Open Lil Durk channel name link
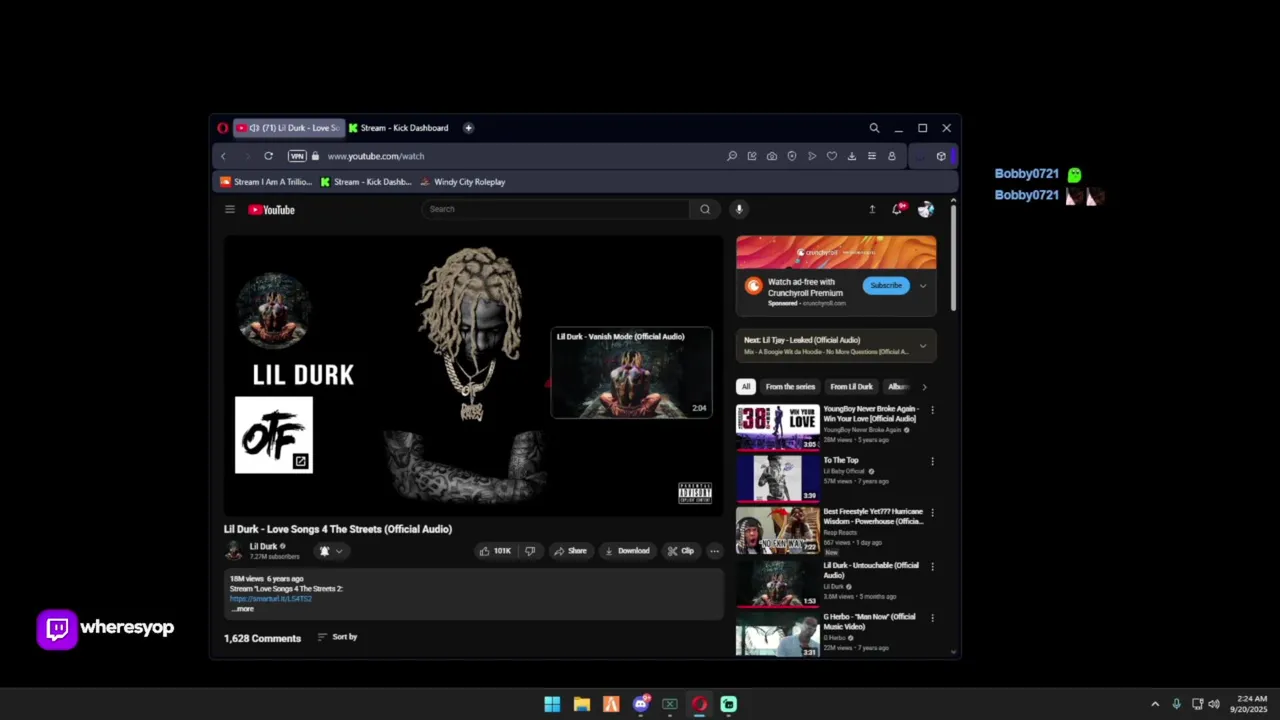The image size is (1280, 720). tap(263, 547)
